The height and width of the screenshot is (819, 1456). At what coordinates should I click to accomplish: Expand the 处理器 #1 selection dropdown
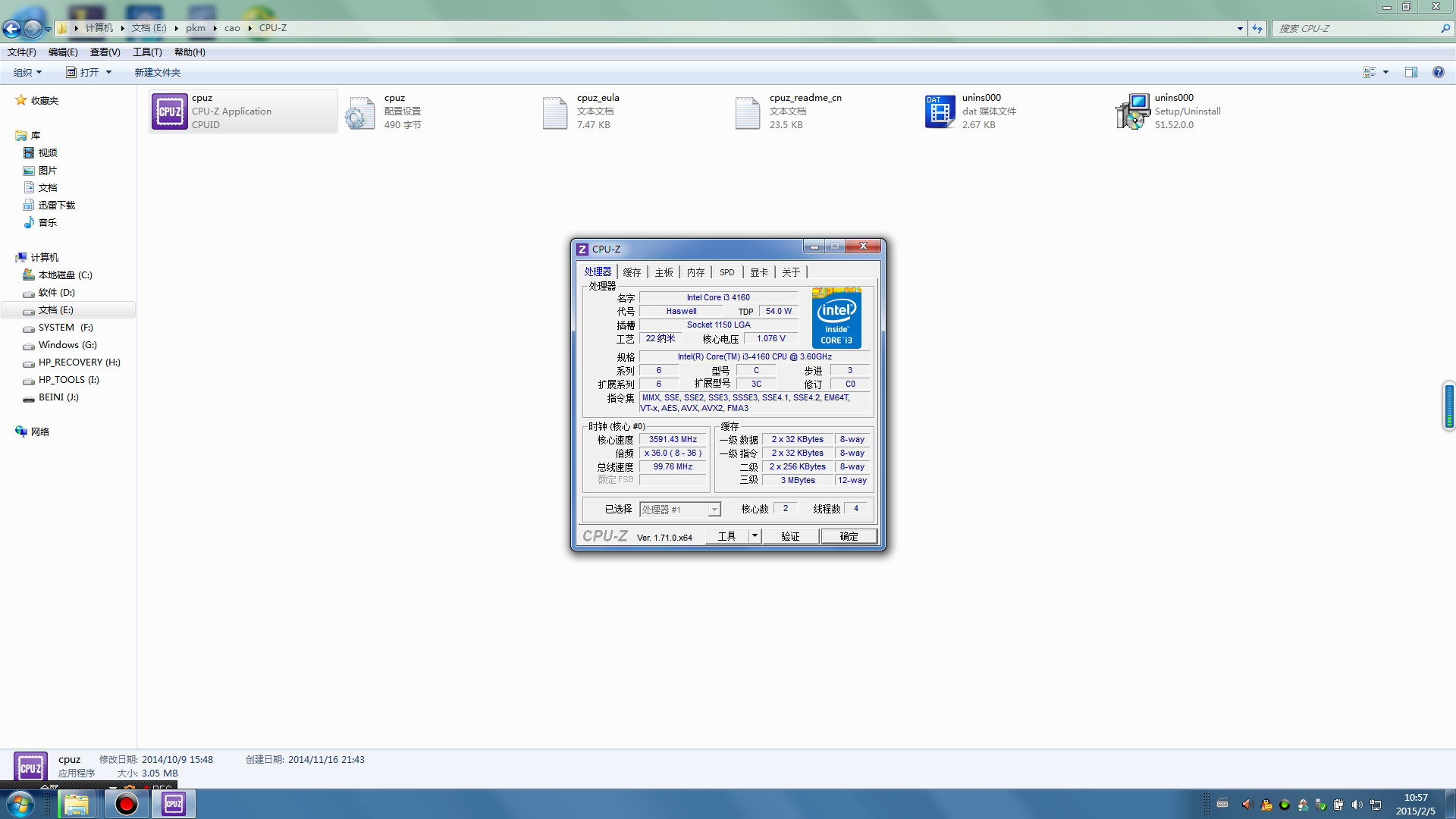click(714, 510)
